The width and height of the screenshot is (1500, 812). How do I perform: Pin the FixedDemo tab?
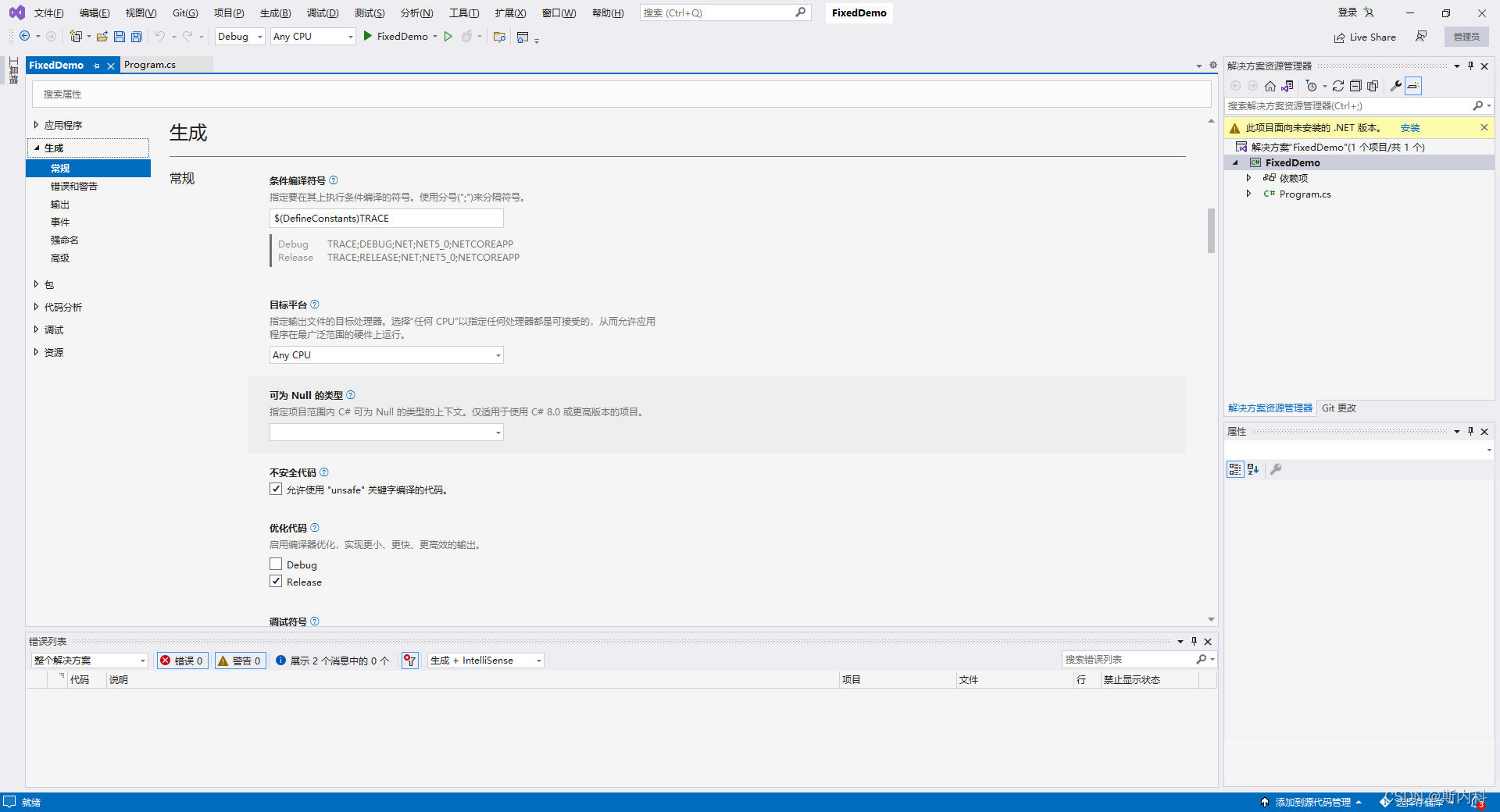point(97,66)
